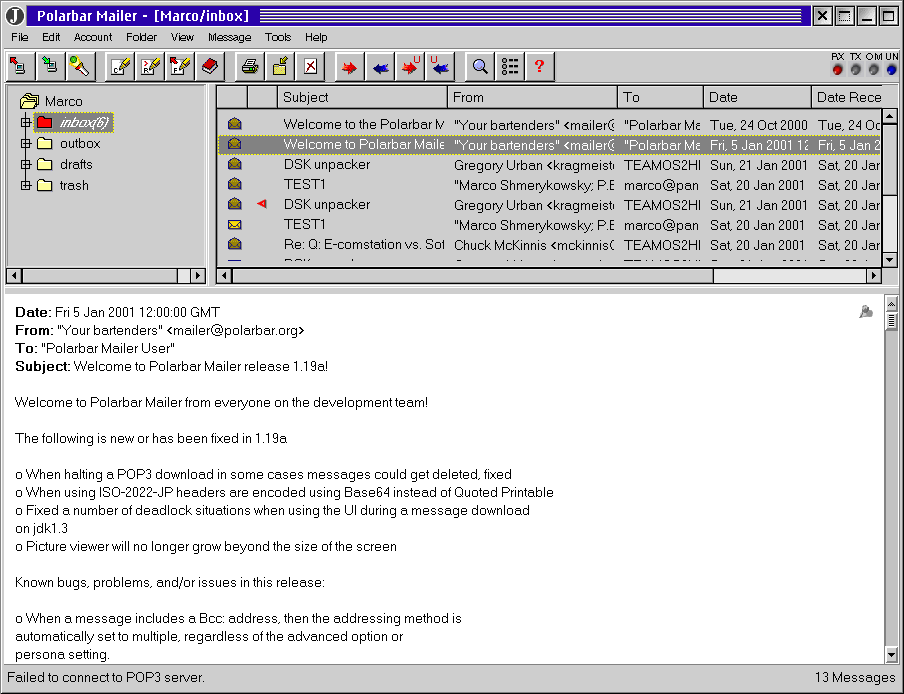This screenshot has width=904, height=694.
Task: Click envelope icon of 'Welcome to the Polarbar' row
Action: pos(235,124)
